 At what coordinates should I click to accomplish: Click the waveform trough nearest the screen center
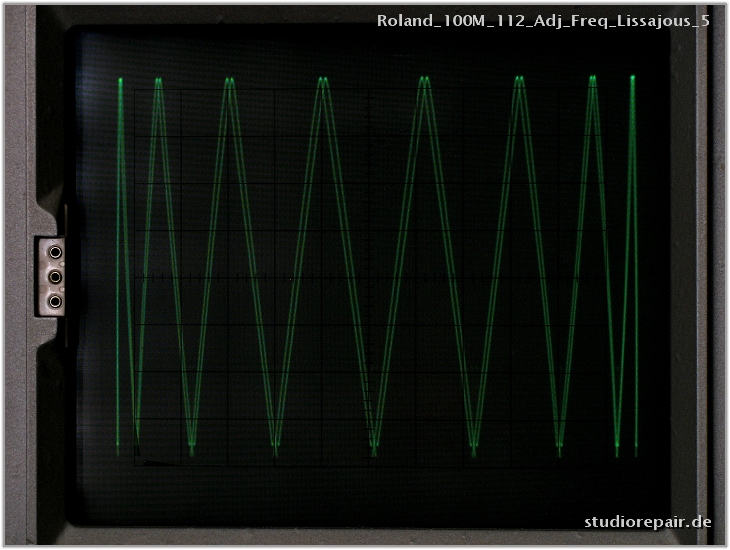tap(374, 443)
